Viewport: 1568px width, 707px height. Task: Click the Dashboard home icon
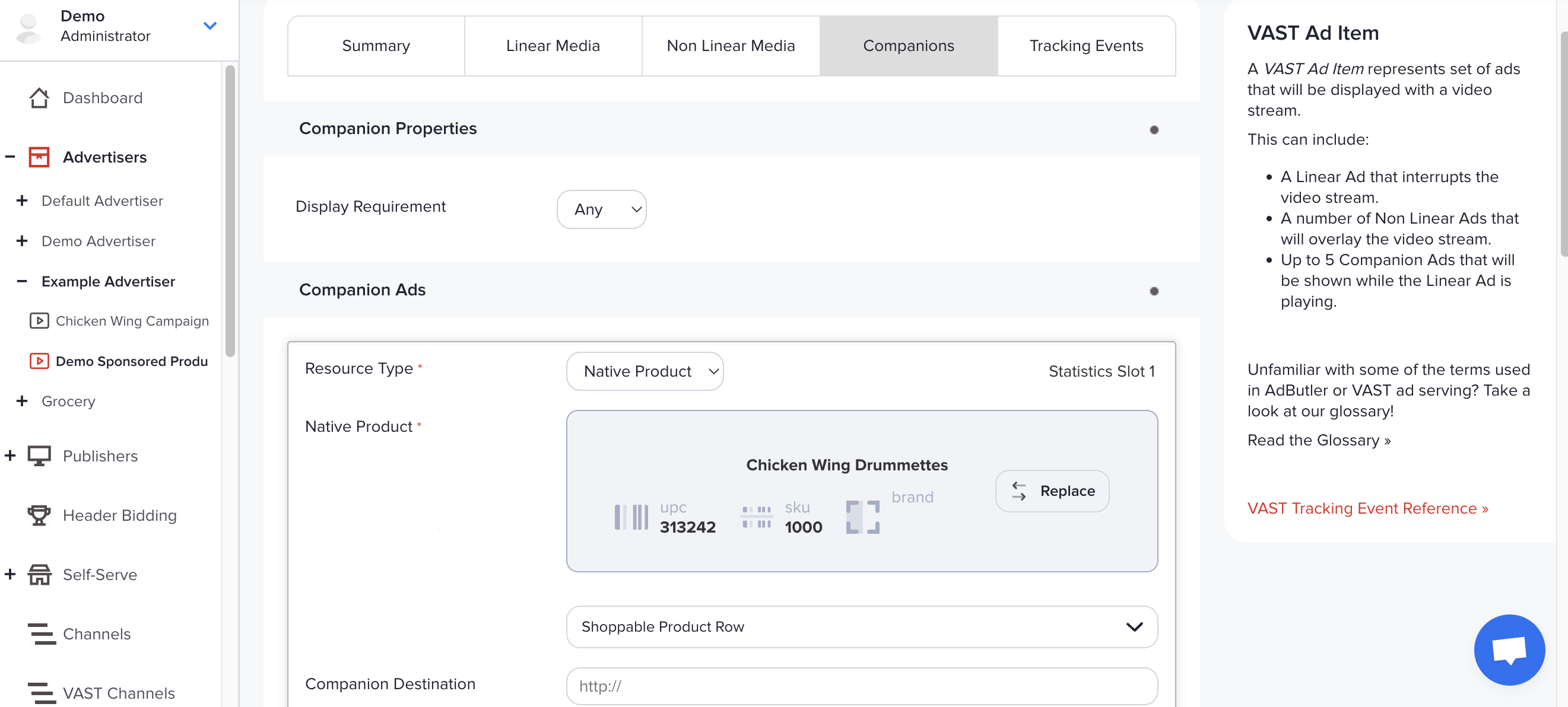click(39, 98)
